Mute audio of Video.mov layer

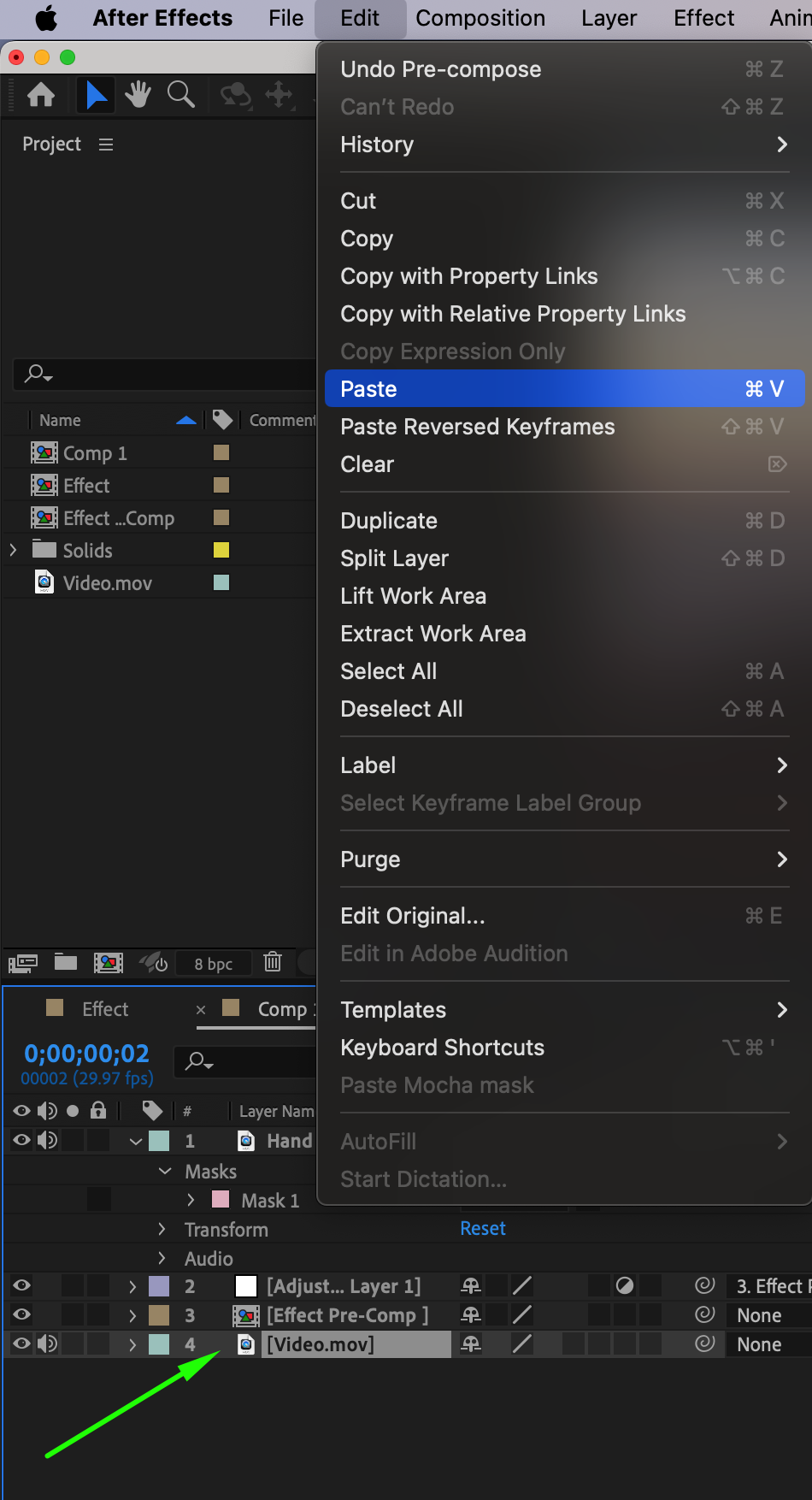47,1344
